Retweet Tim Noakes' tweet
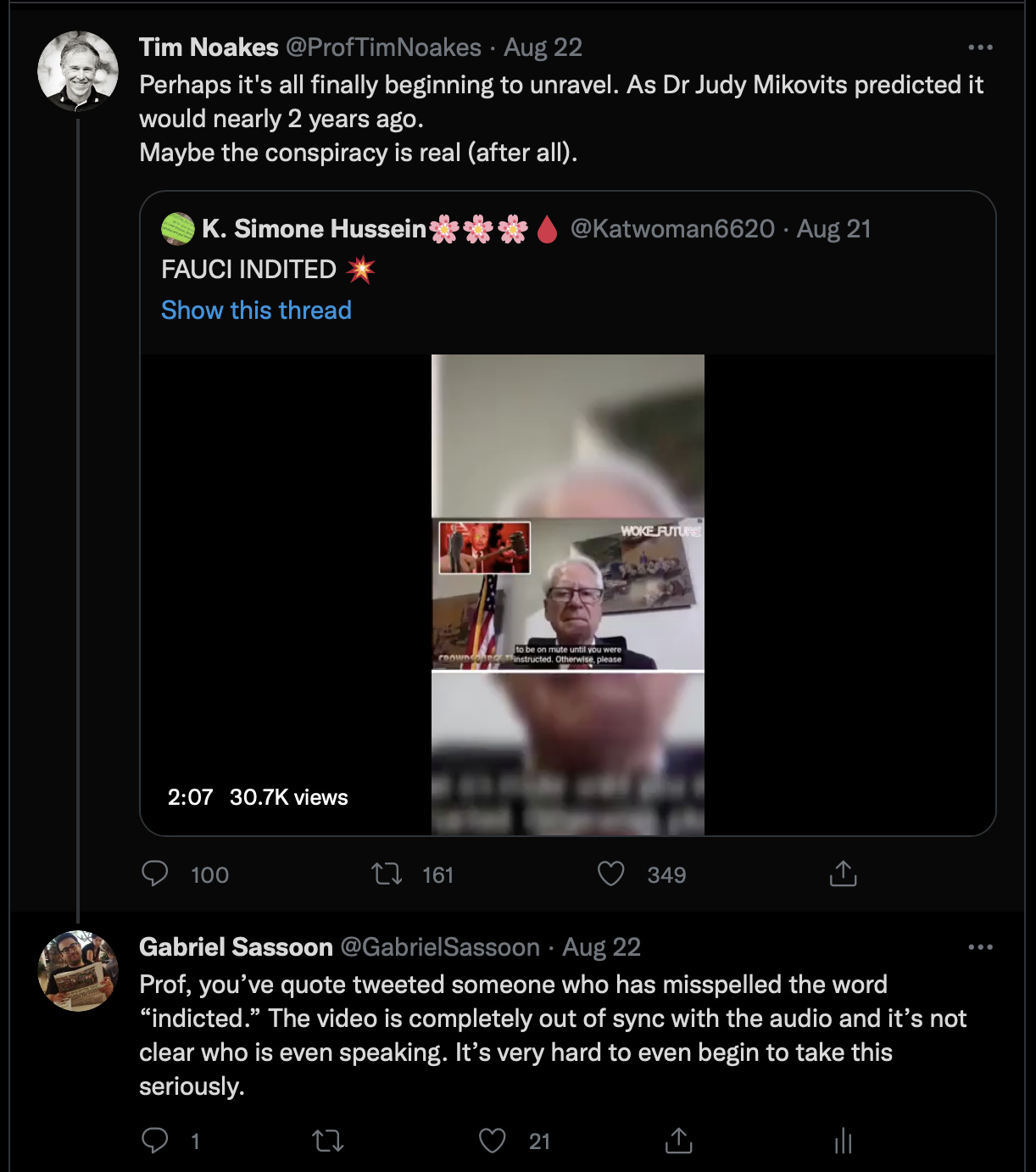Image resolution: width=1036 pixels, height=1172 pixels. coord(387,873)
